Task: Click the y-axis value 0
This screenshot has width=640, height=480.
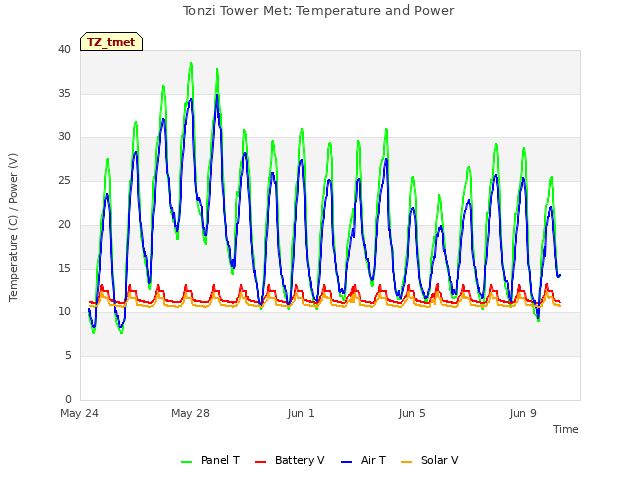Action: coord(68,399)
